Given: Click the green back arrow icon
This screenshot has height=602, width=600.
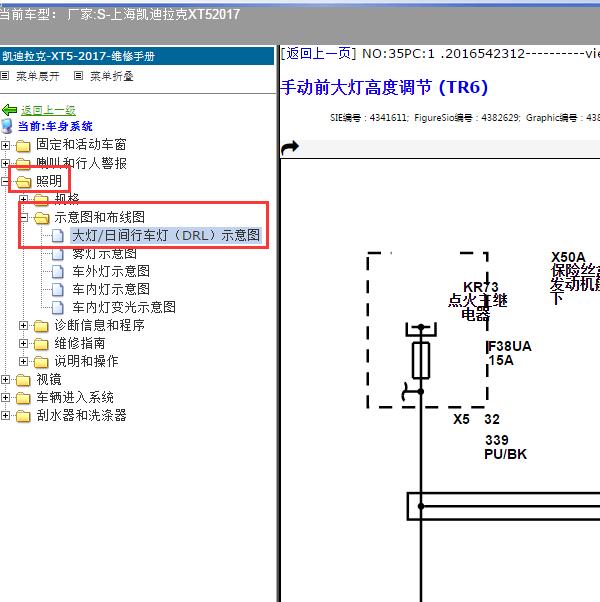Looking at the screenshot, I should point(9,110).
